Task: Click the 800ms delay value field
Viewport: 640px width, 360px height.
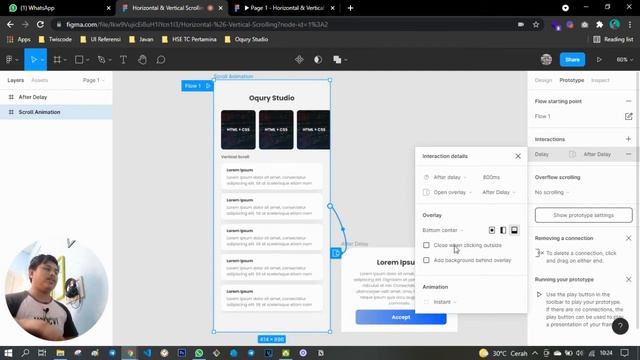Action: tap(491, 177)
